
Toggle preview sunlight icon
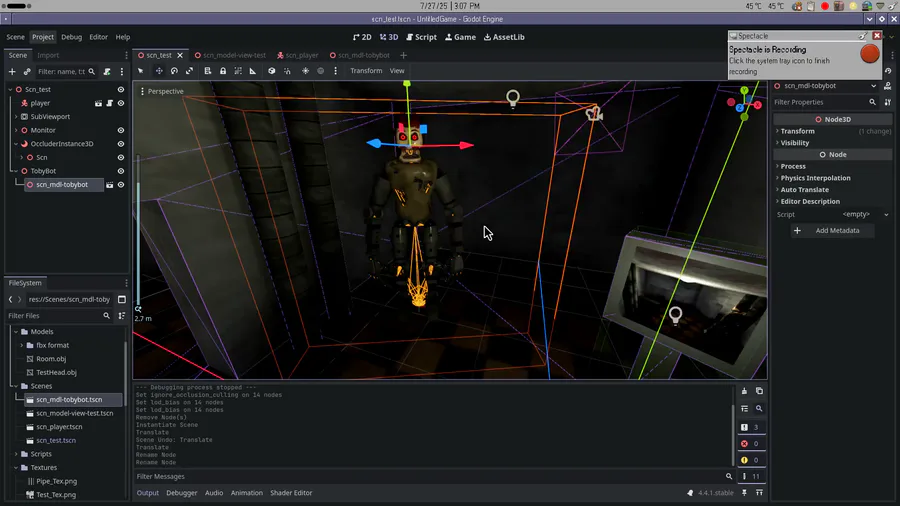point(305,71)
